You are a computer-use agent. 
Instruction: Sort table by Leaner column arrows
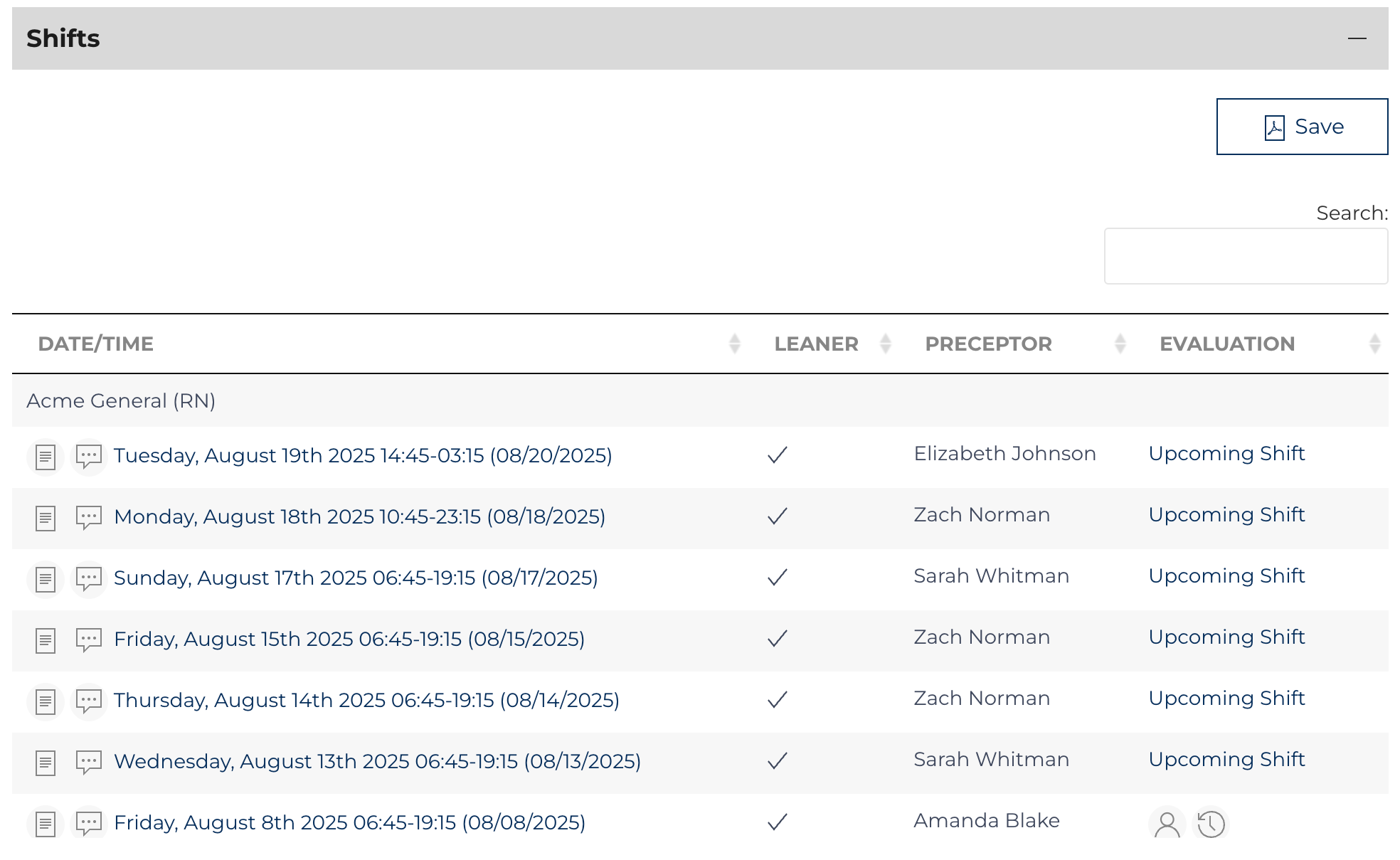886,344
